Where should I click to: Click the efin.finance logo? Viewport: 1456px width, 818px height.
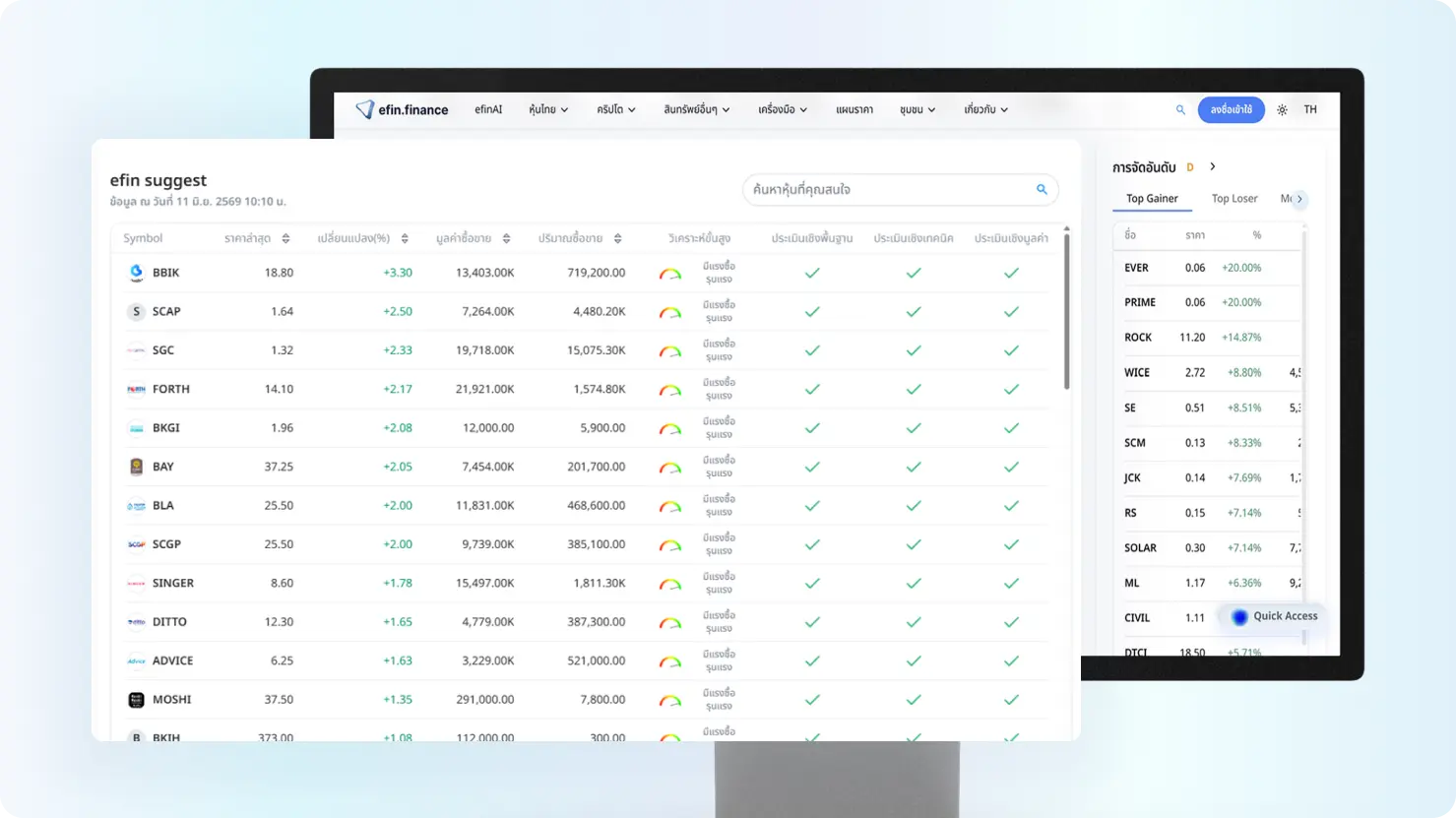[402, 109]
